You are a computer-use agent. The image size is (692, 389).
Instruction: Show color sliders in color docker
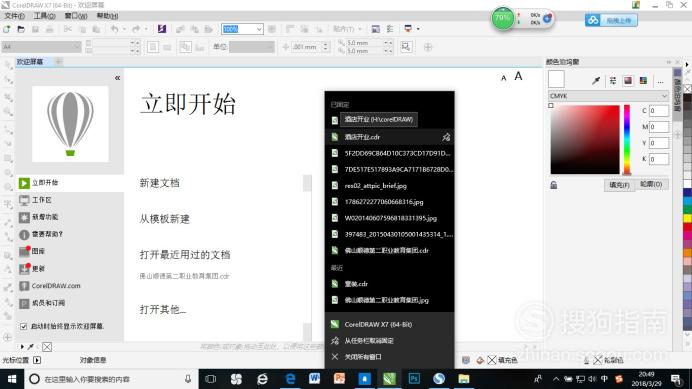pos(613,80)
